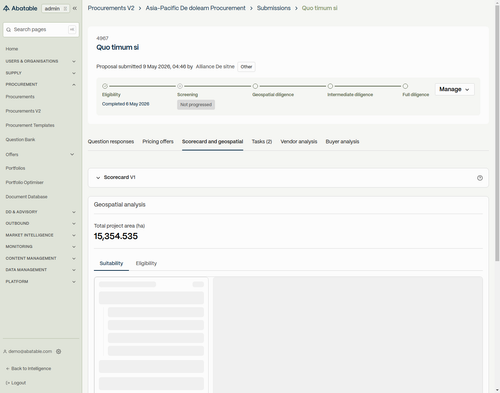Click Asia-Pacific De doleam Procurement breadcrumb
Image resolution: width=500 pixels, height=393 pixels.
tap(195, 8)
